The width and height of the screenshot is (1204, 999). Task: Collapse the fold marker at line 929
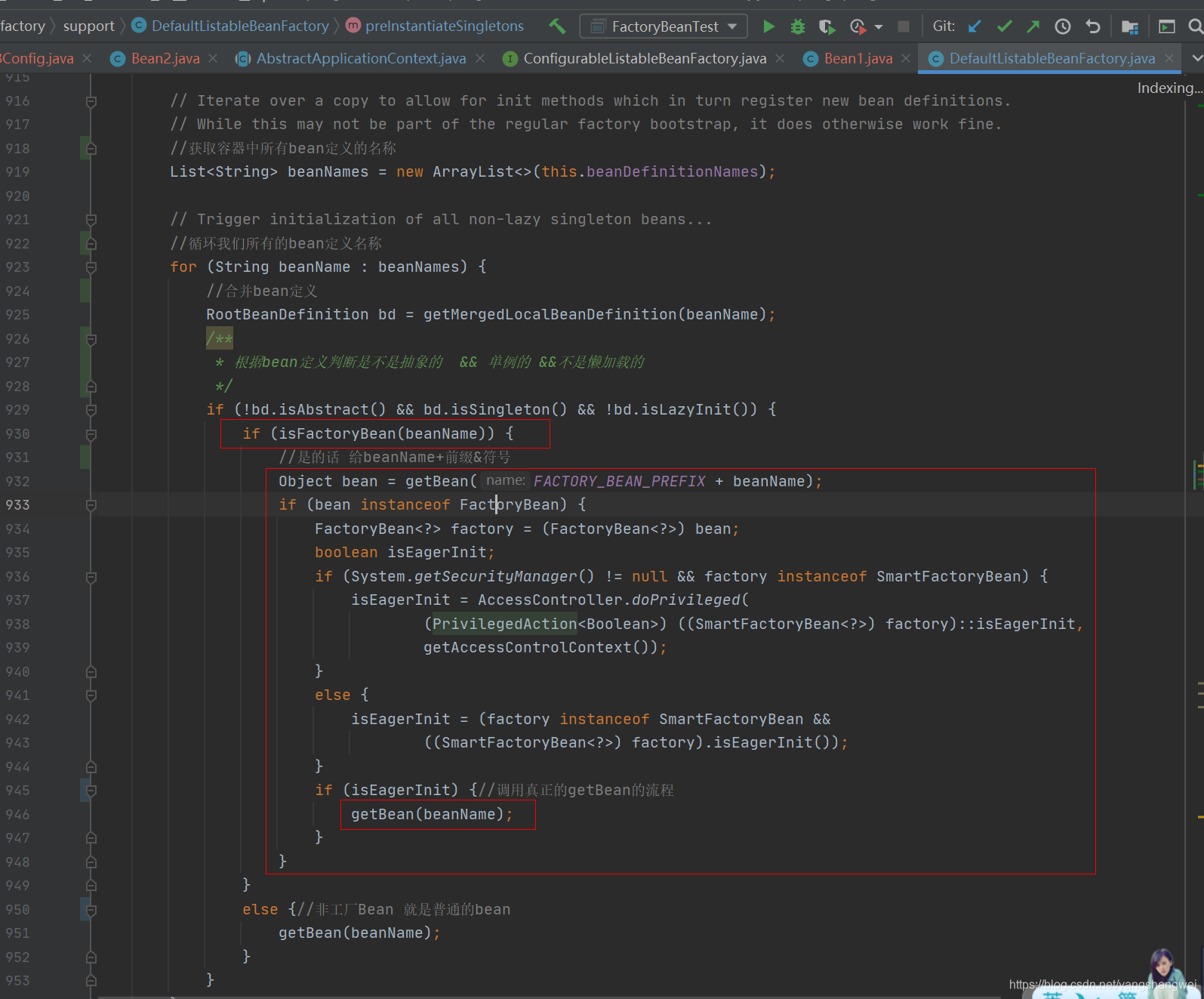91,410
